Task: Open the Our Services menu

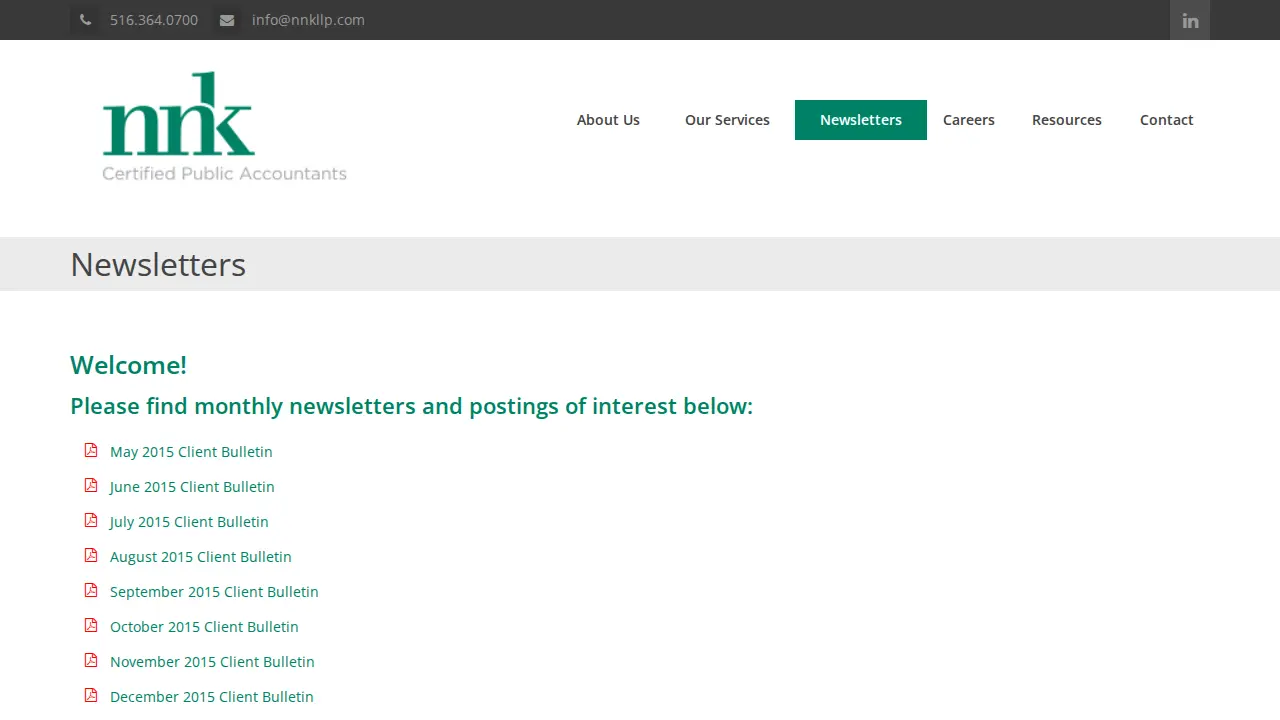Action: point(727,120)
